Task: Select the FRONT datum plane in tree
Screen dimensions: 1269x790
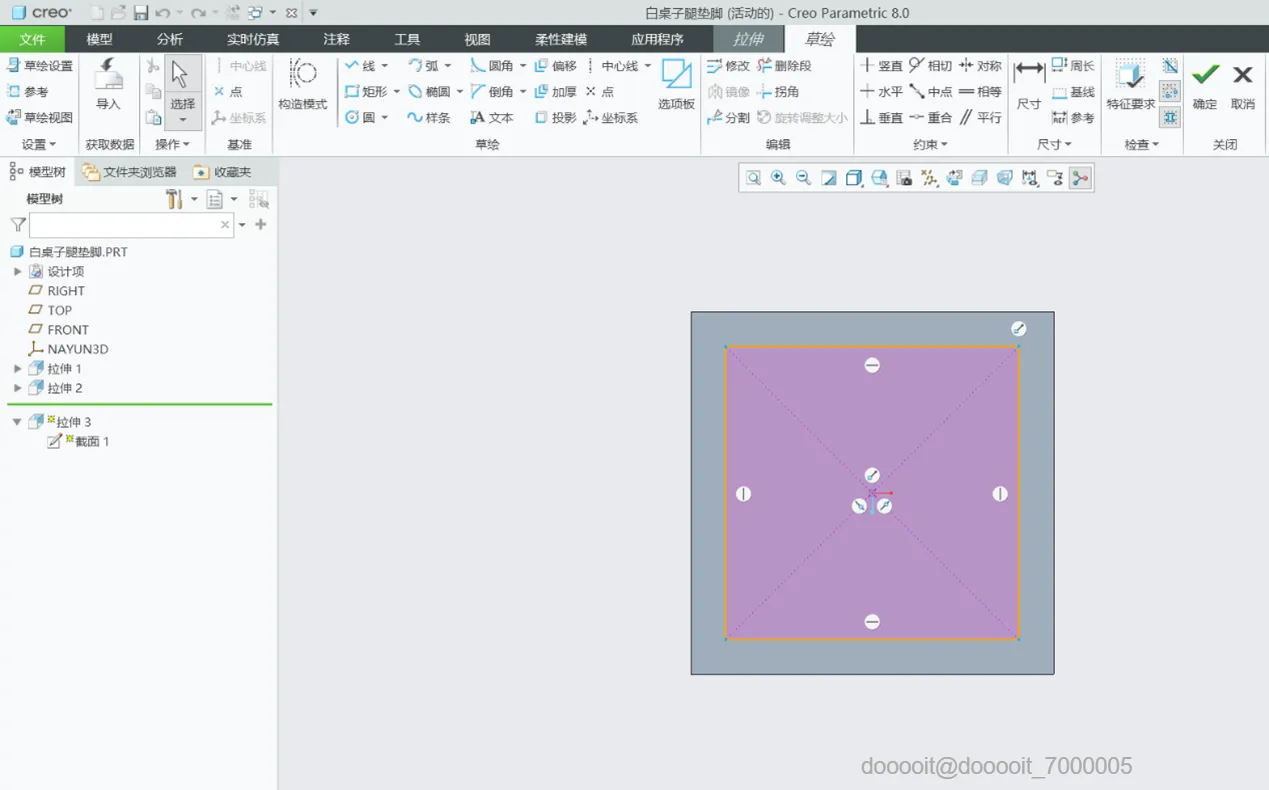Action: pos(58,330)
